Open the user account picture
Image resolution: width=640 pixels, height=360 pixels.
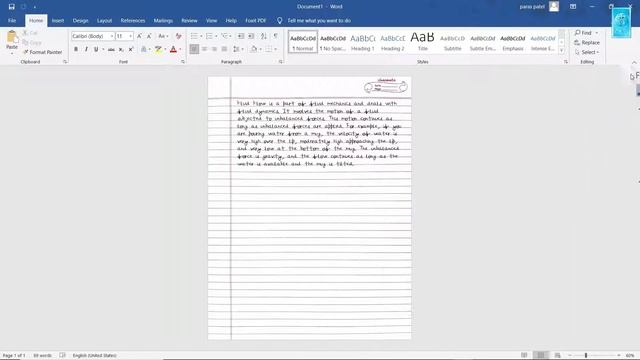(554, 7)
